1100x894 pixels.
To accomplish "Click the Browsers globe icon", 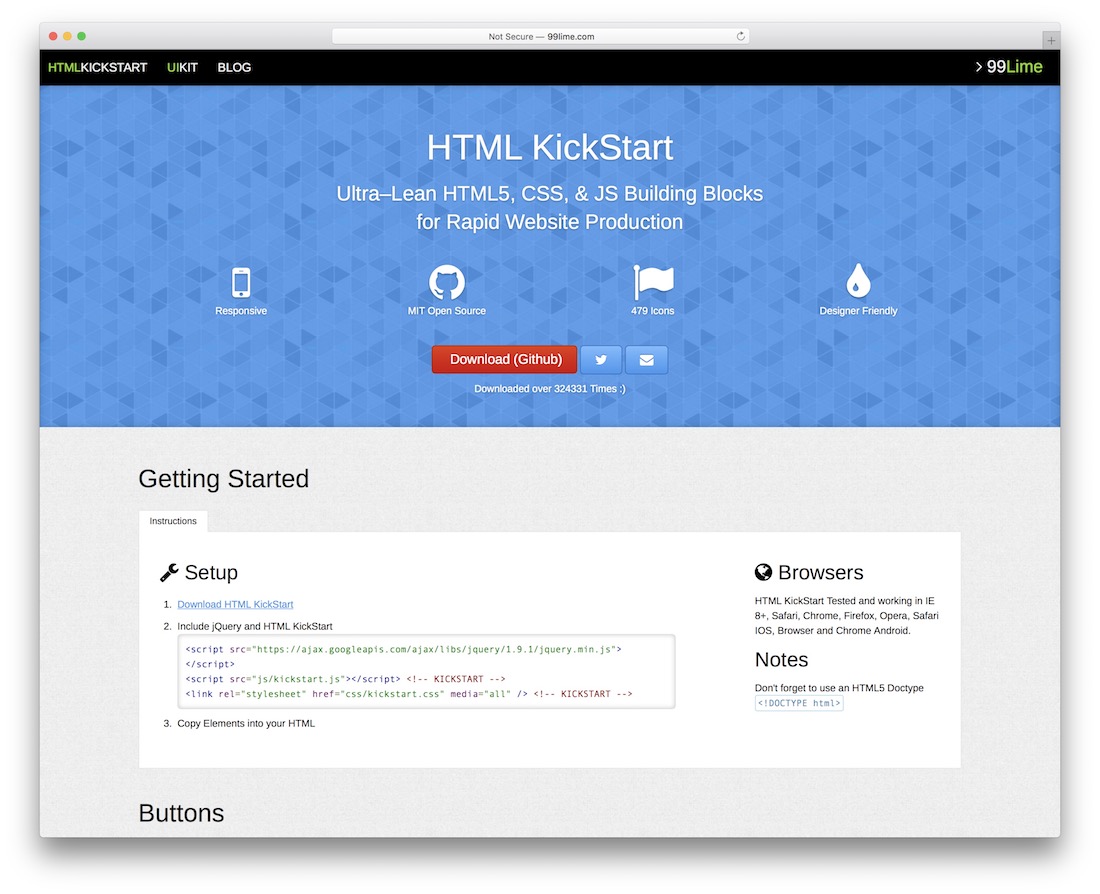I will pyautogui.click(x=764, y=573).
